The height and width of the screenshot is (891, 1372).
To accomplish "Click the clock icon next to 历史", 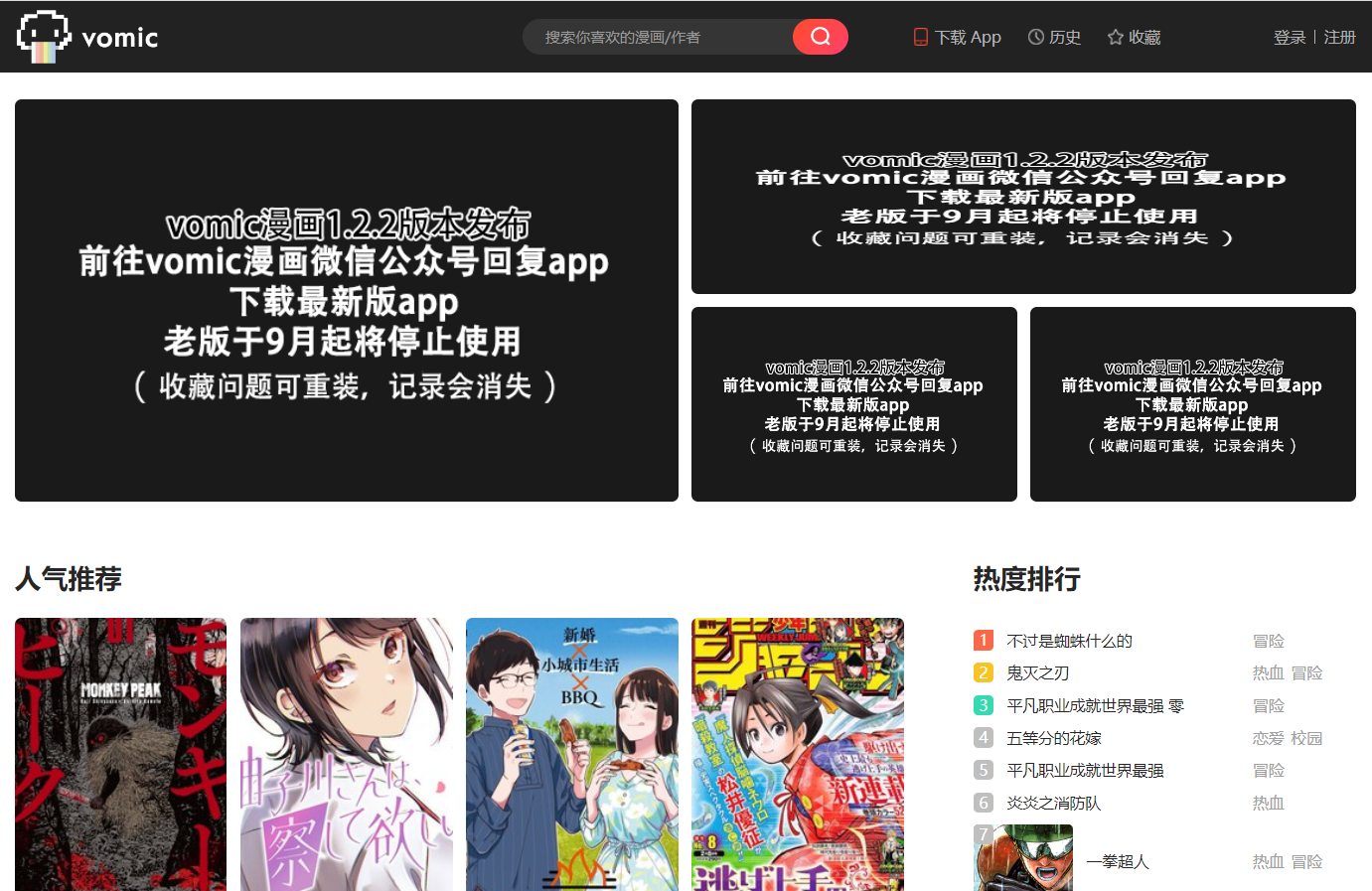I will (1034, 36).
